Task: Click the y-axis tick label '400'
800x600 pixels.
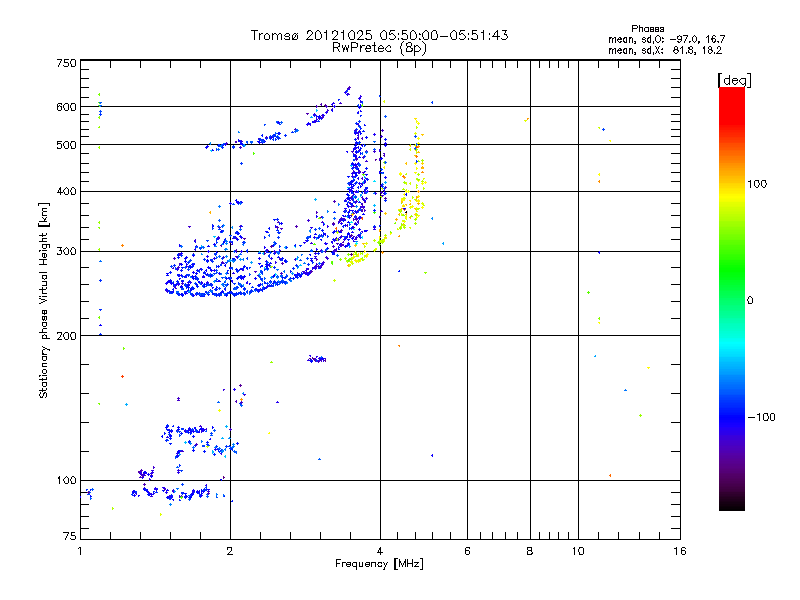Action: tap(66, 192)
